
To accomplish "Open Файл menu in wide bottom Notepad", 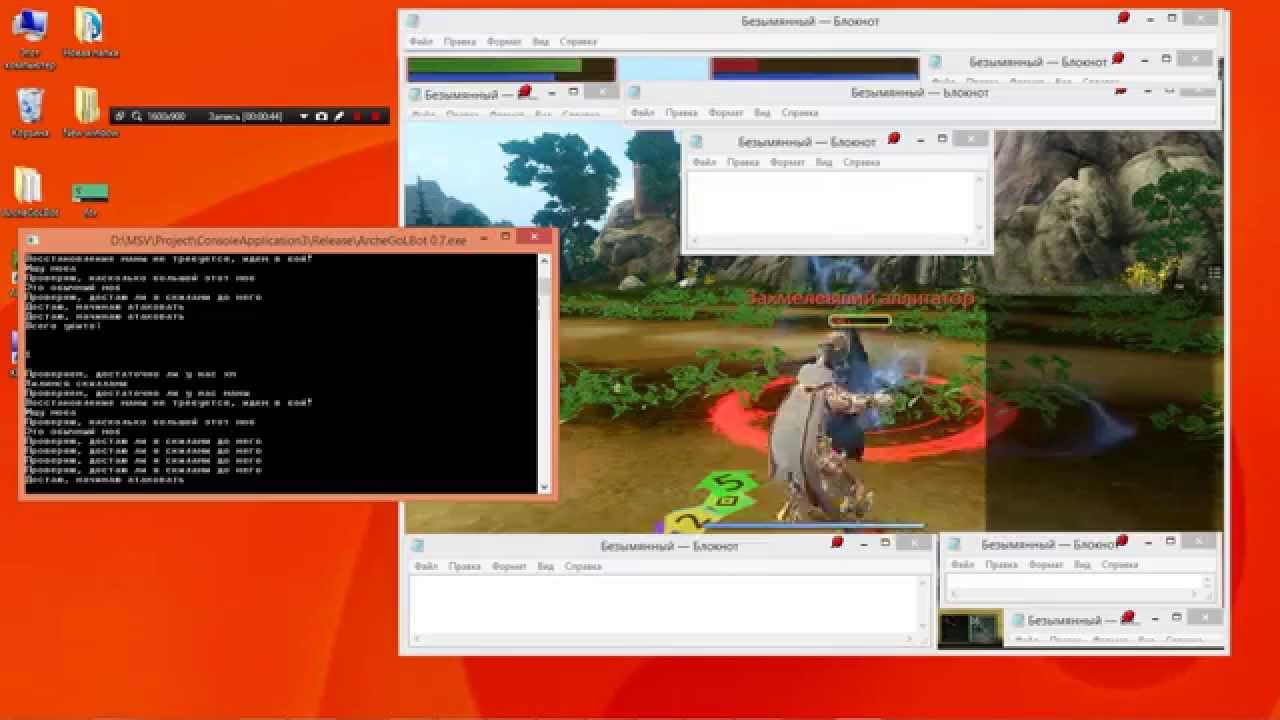I will 427,566.
